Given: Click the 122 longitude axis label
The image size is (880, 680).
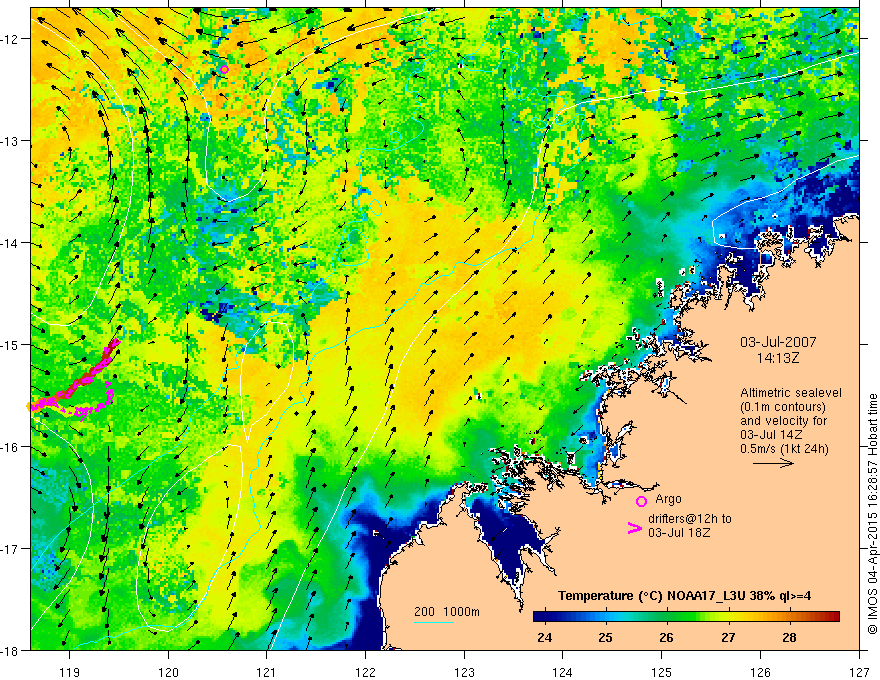Looking at the screenshot, I should [365, 672].
